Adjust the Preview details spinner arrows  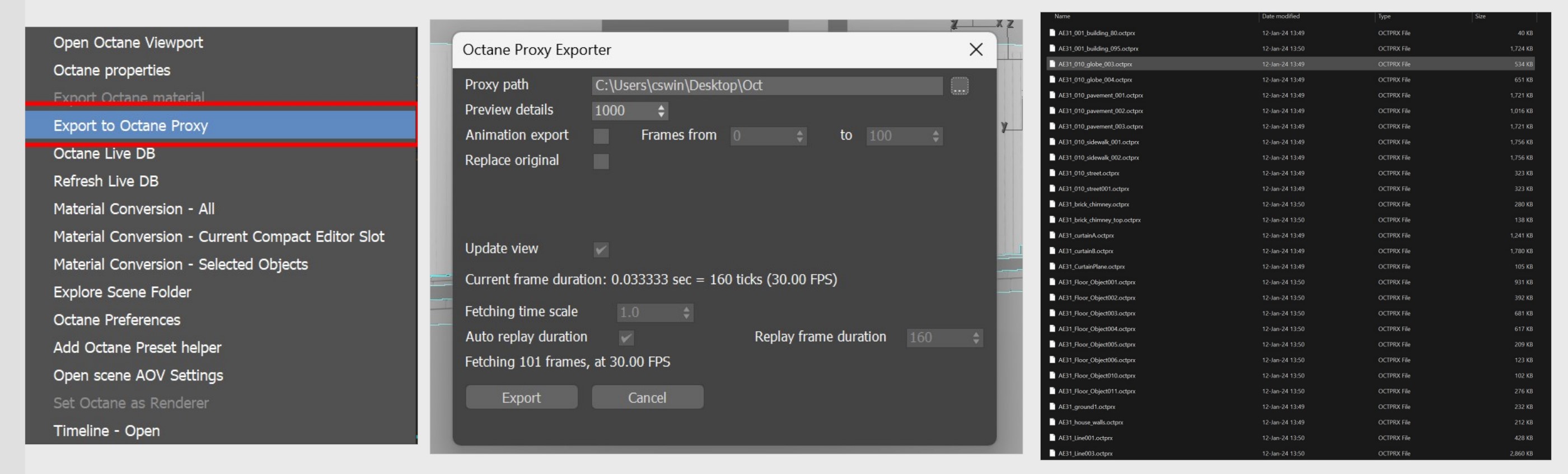click(x=661, y=111)
